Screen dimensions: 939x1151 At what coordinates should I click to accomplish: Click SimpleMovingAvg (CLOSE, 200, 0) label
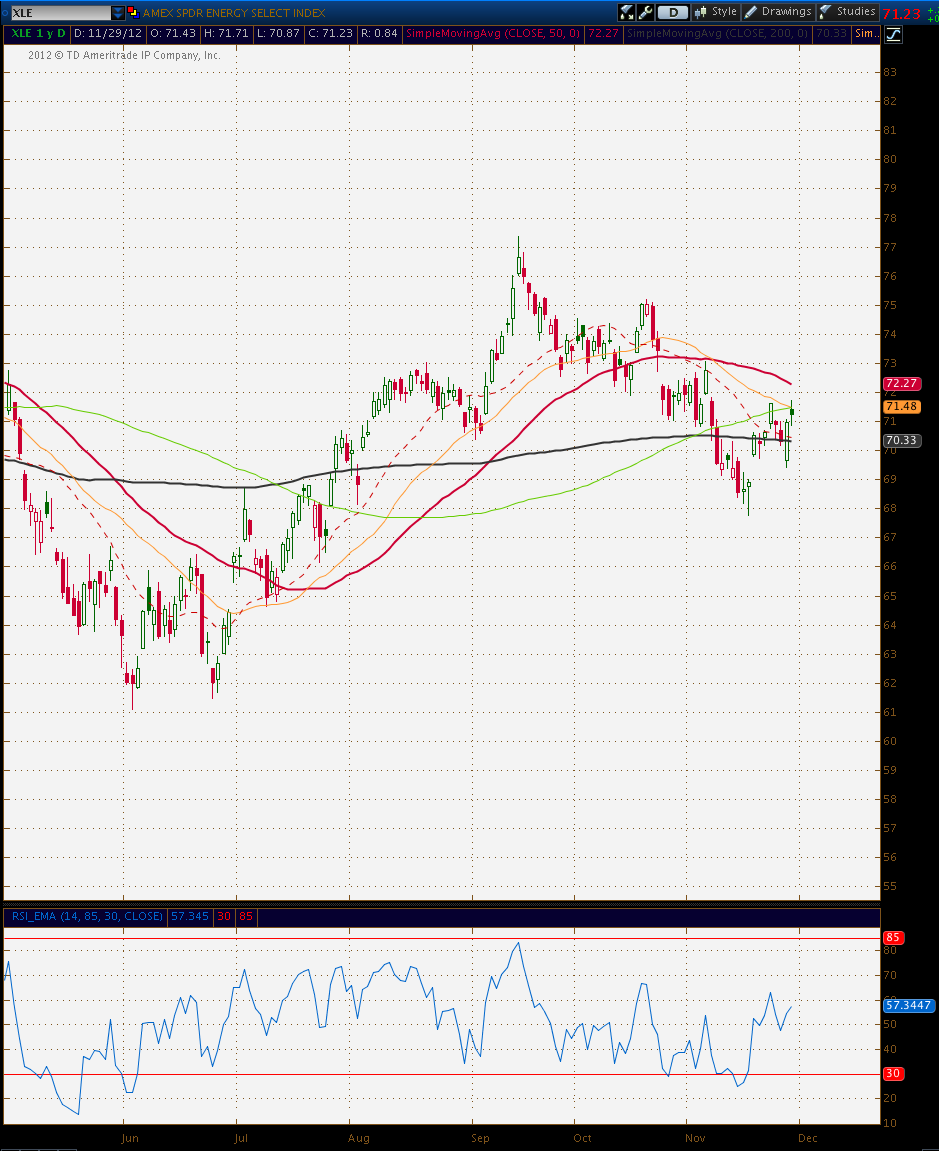point(717,34)
